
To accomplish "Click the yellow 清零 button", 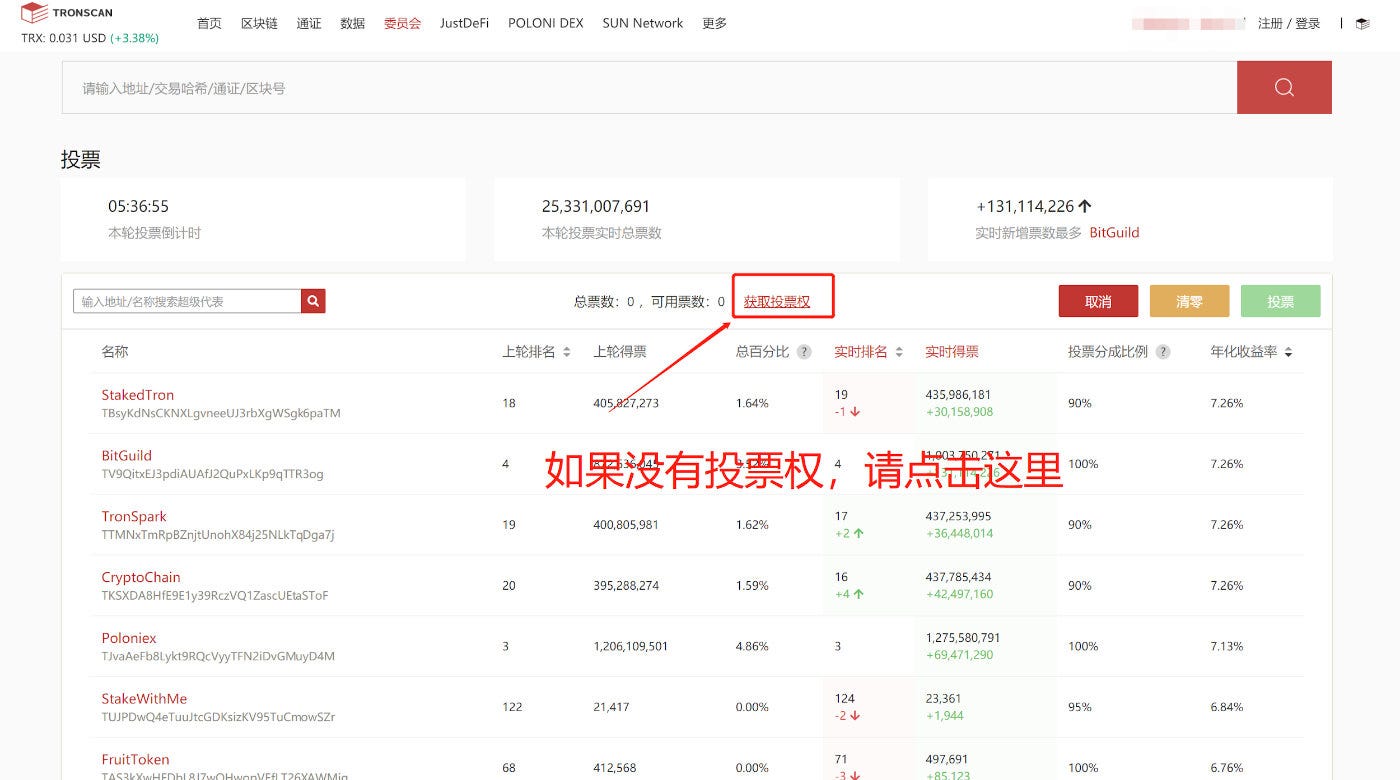I will pyautogui.click(x=1189, y=301).
